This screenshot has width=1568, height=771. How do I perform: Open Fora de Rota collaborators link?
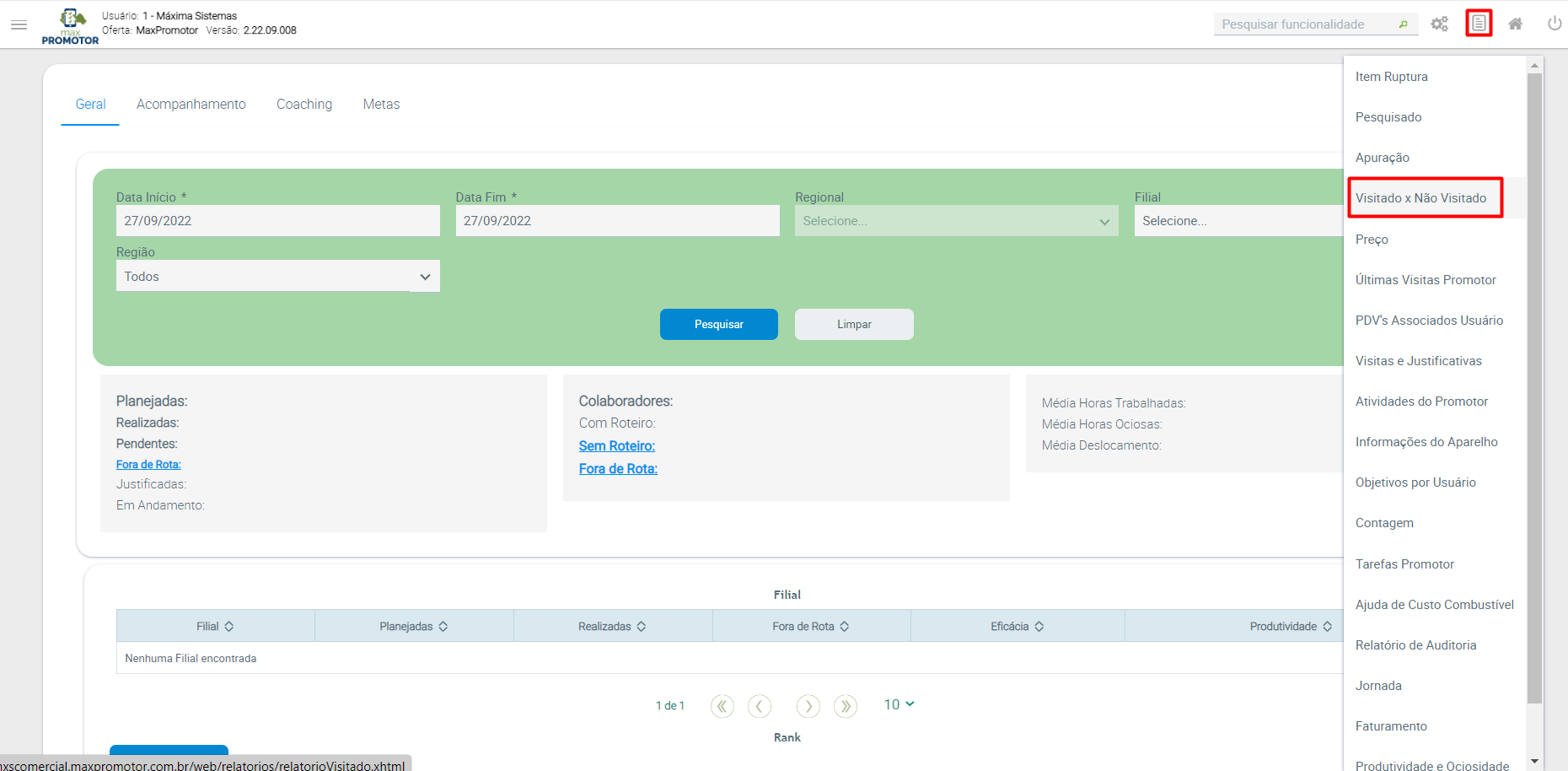(618, 469)
